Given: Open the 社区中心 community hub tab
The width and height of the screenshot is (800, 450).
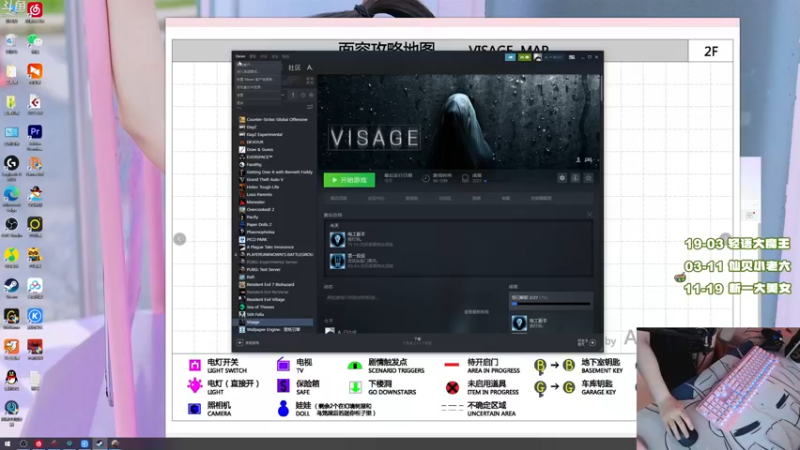Looking at the screenshot, I should [x=376, y=198].
